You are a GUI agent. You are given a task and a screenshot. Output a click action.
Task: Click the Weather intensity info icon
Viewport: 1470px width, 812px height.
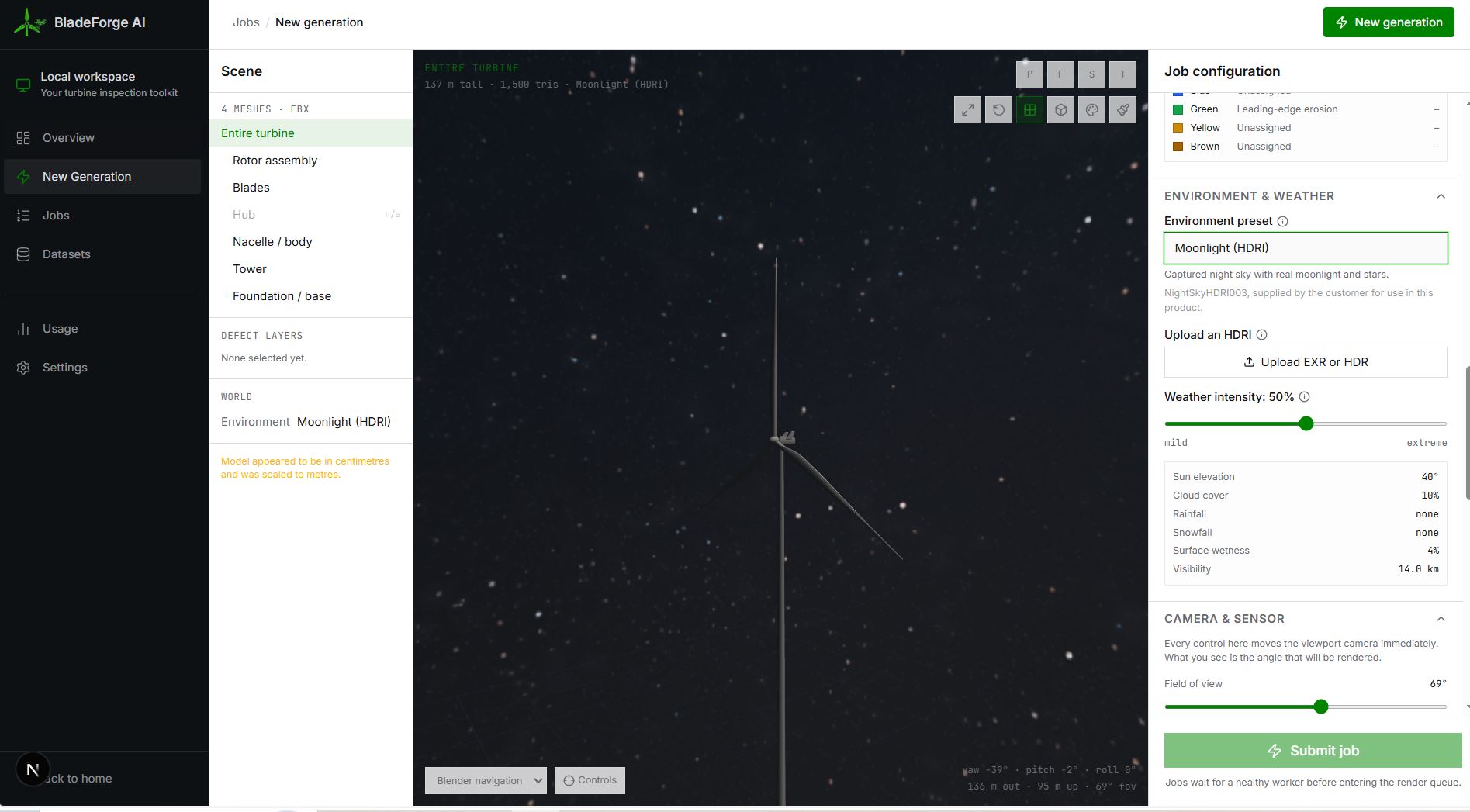[1305, 397]
